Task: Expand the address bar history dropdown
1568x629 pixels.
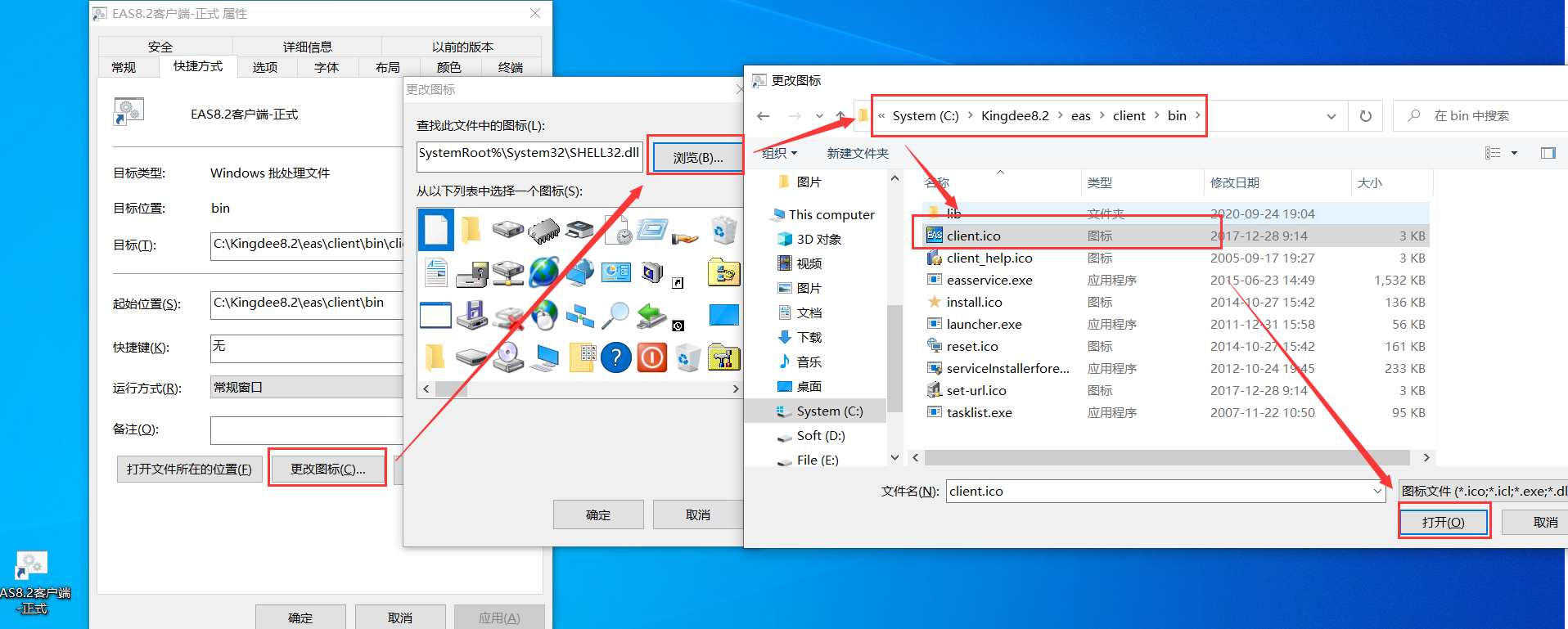Action: 1331,116
